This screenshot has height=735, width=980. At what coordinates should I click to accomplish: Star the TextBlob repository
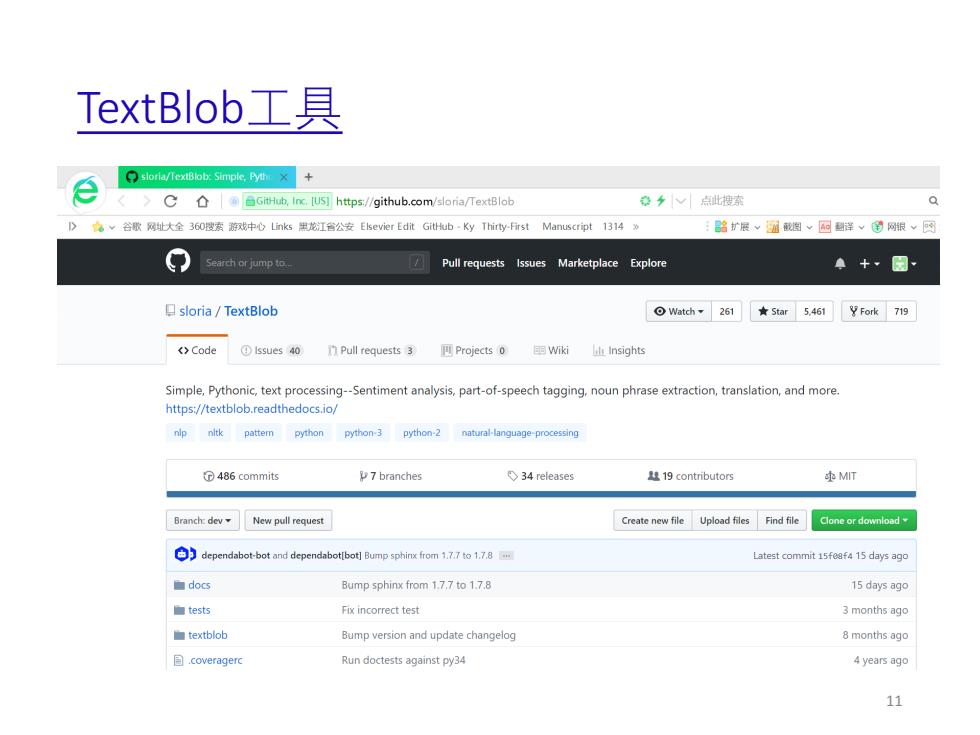pyautogui.click(x=773, y=311)
